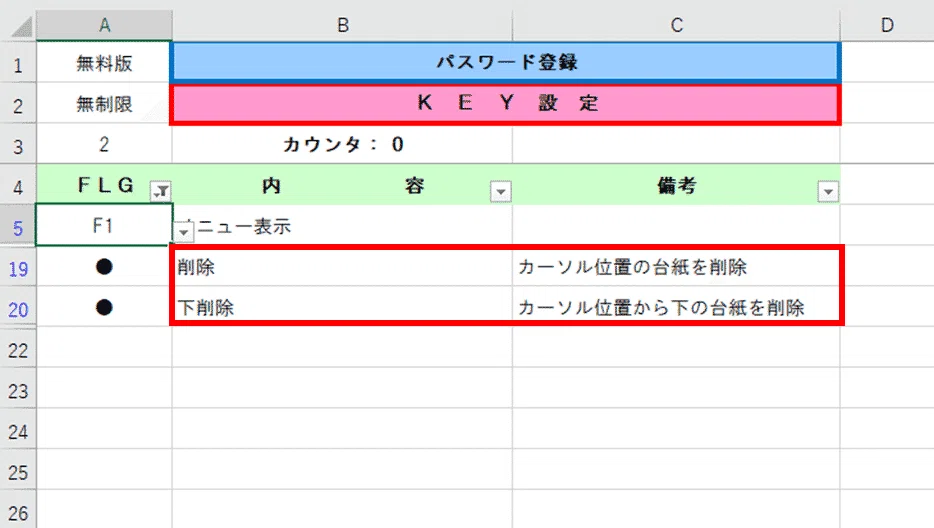Viewport: 934px width, 528px height.
Task: Click the KEY 設定 pink button
Action: tap(506, 104)
